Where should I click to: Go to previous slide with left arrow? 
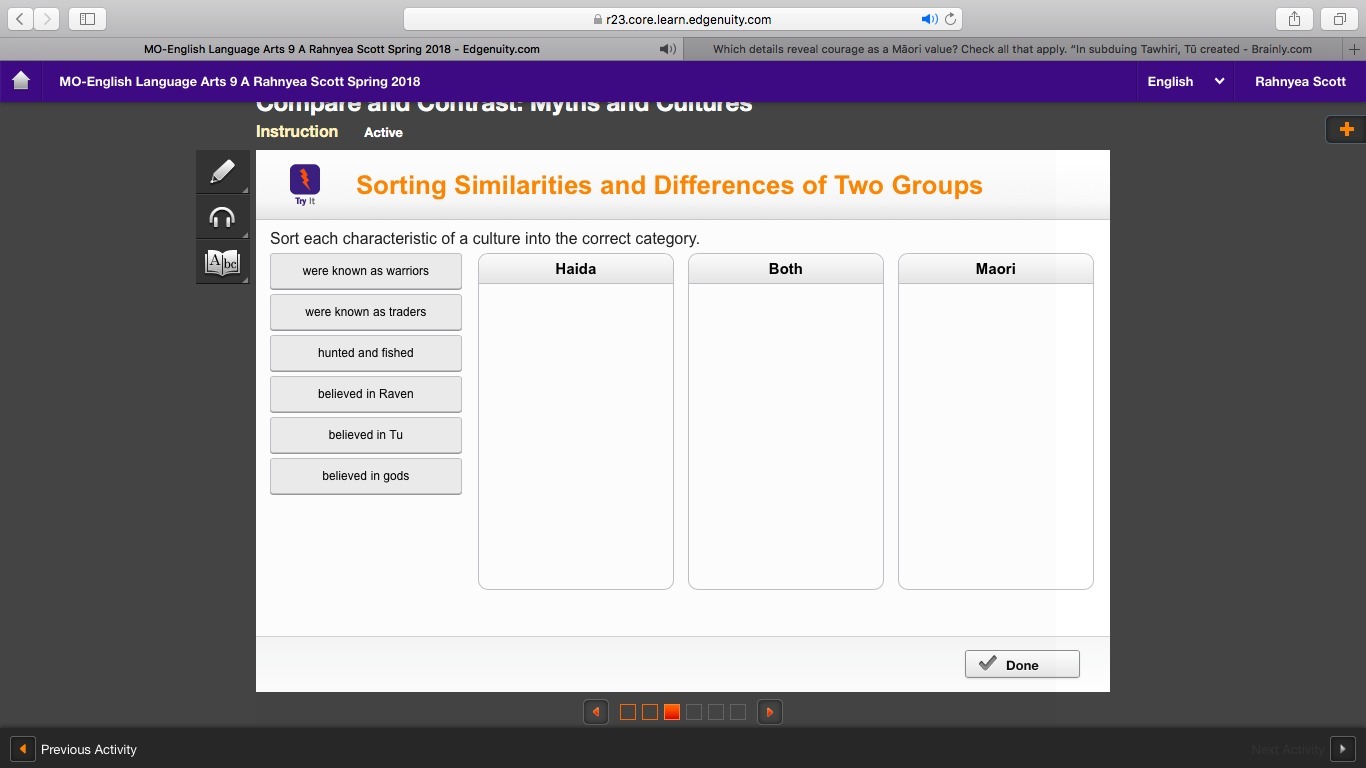point(596,712)
